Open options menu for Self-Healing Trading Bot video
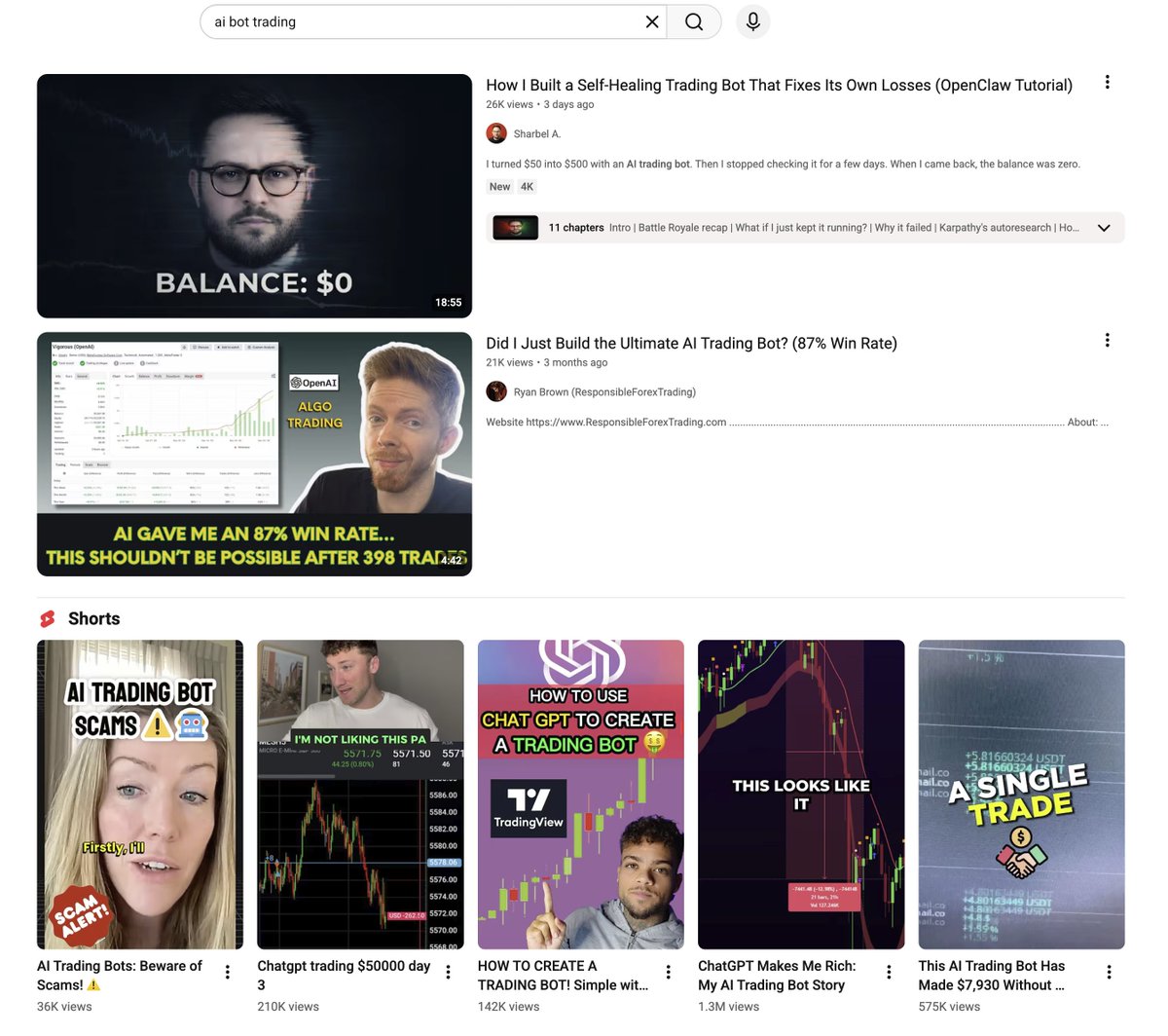Image resolution: width=1168 pixels, height=1036 pixels. click(x=1107, y=83)
